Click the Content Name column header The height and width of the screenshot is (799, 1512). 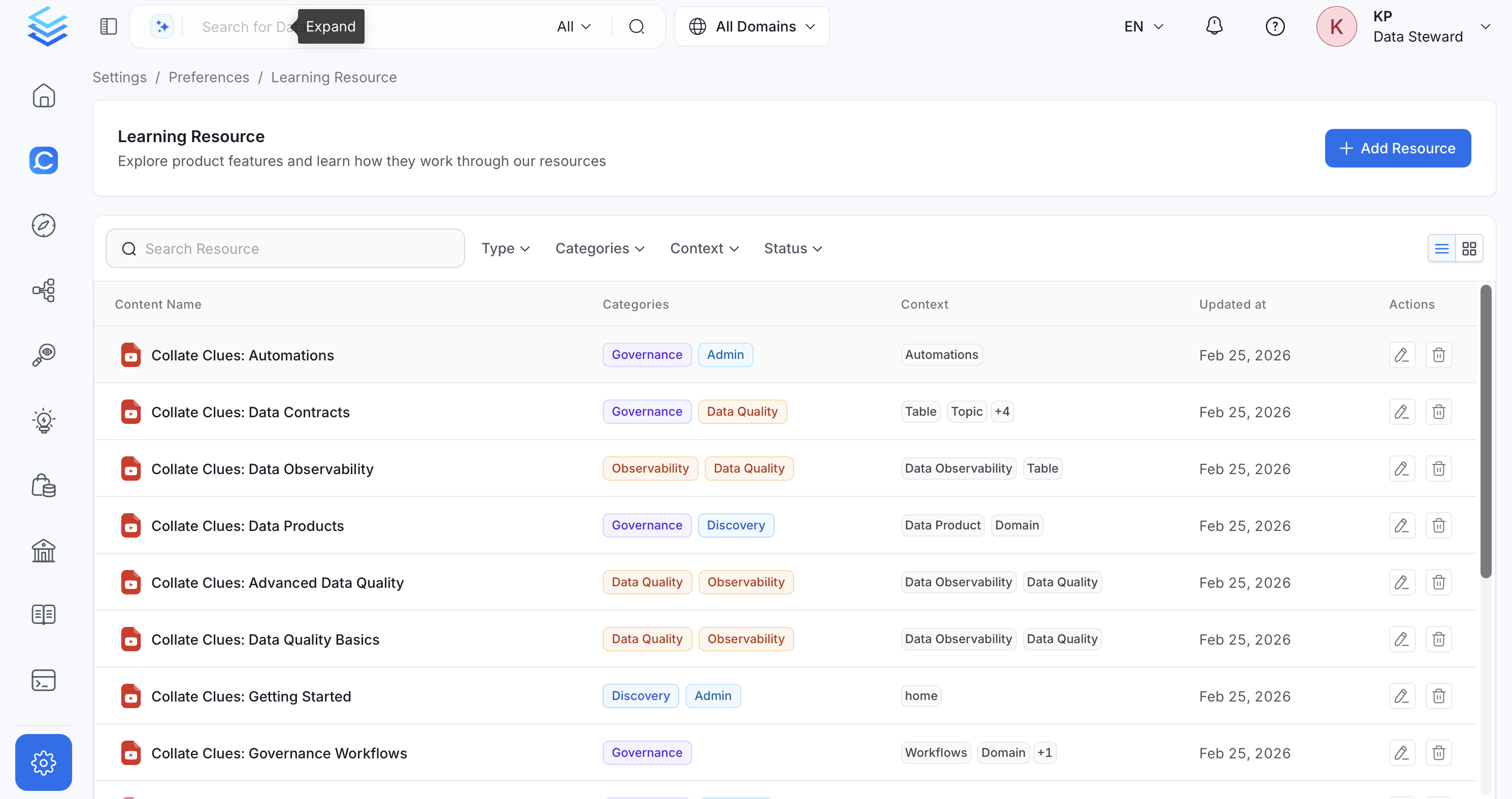click(x=158, y=305)
